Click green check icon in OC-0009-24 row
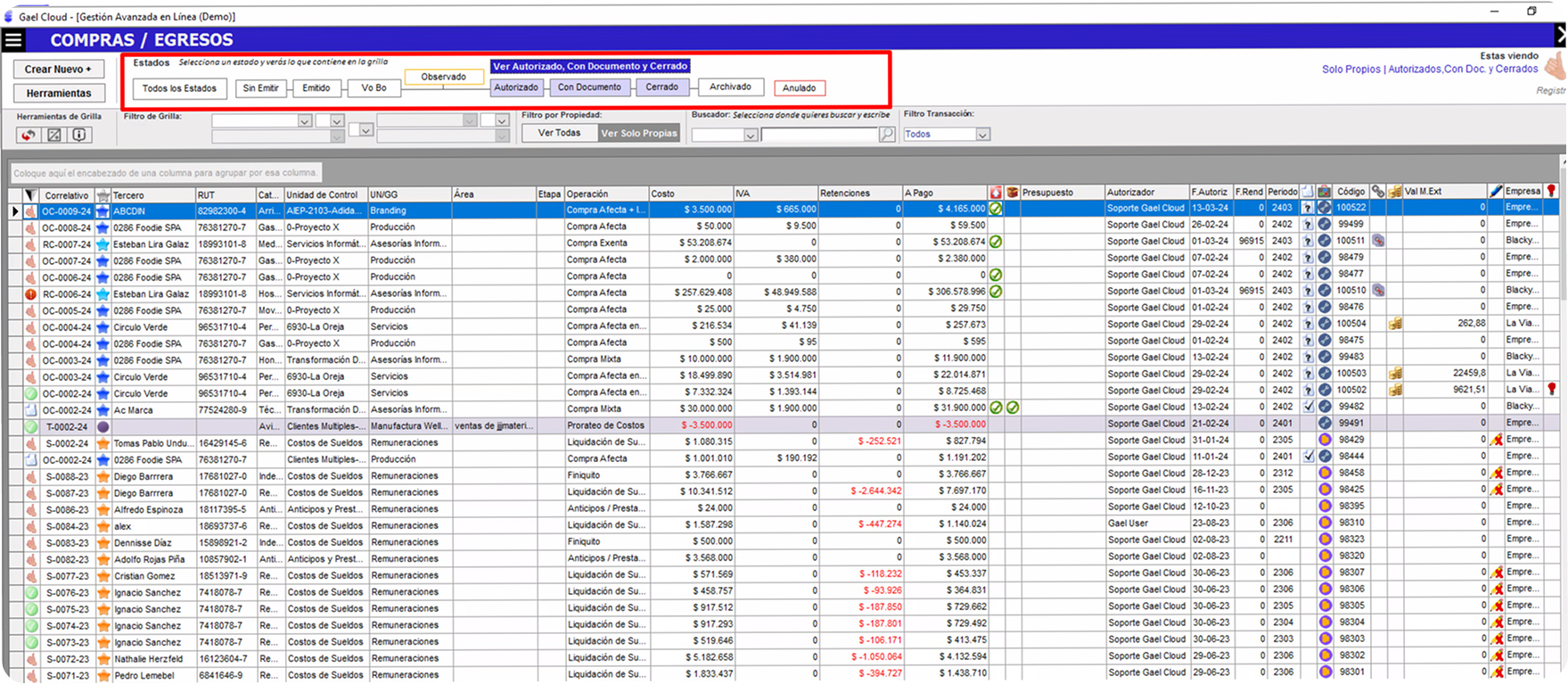The width and height of the screenshot is (1568, 684). [996, 209]
